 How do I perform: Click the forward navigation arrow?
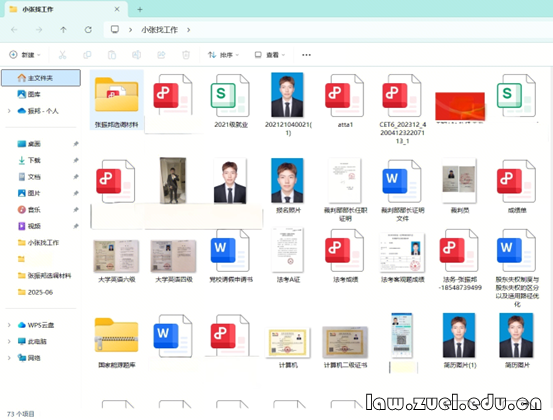39,30
